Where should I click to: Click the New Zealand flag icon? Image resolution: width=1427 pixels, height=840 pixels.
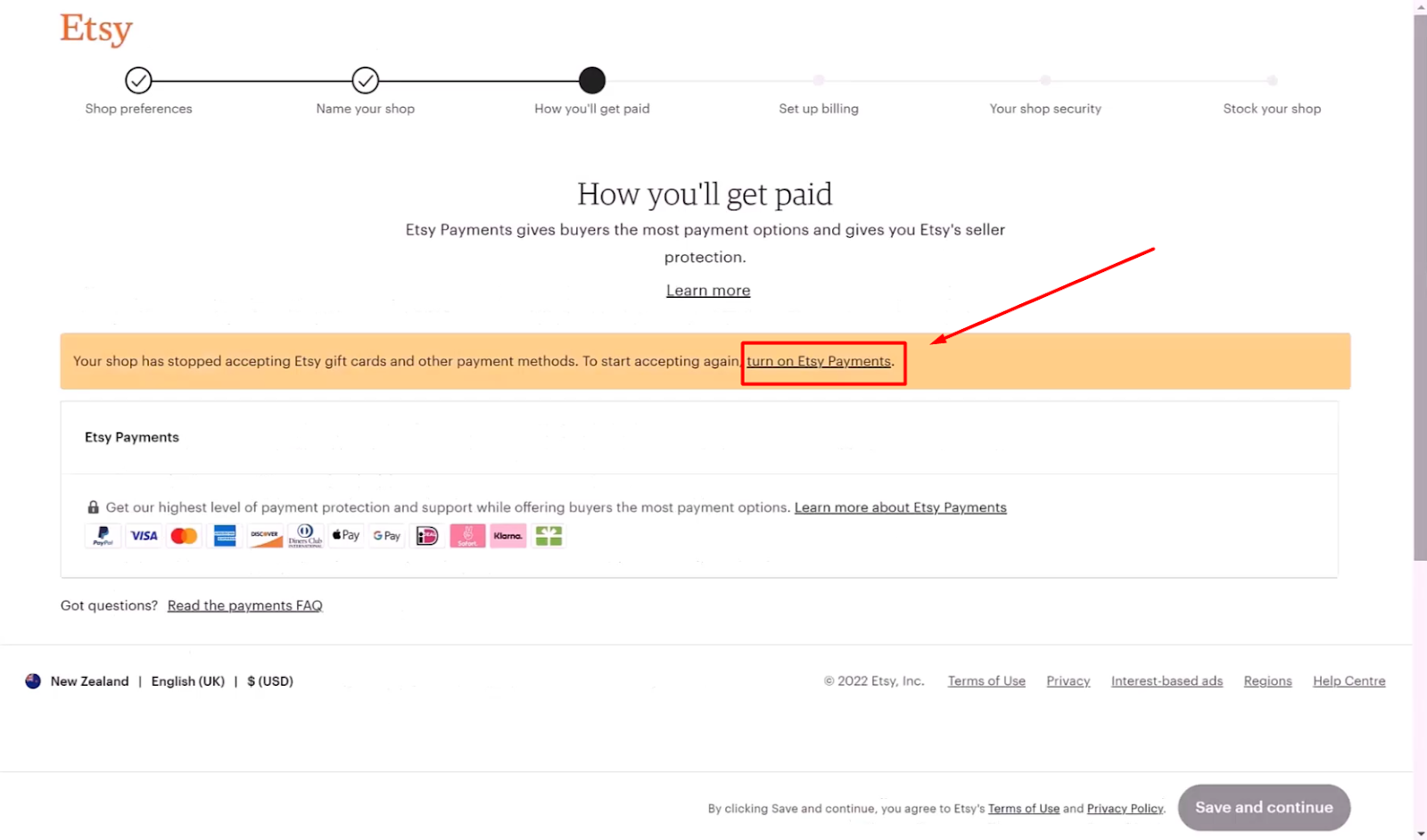click(33, 681)
